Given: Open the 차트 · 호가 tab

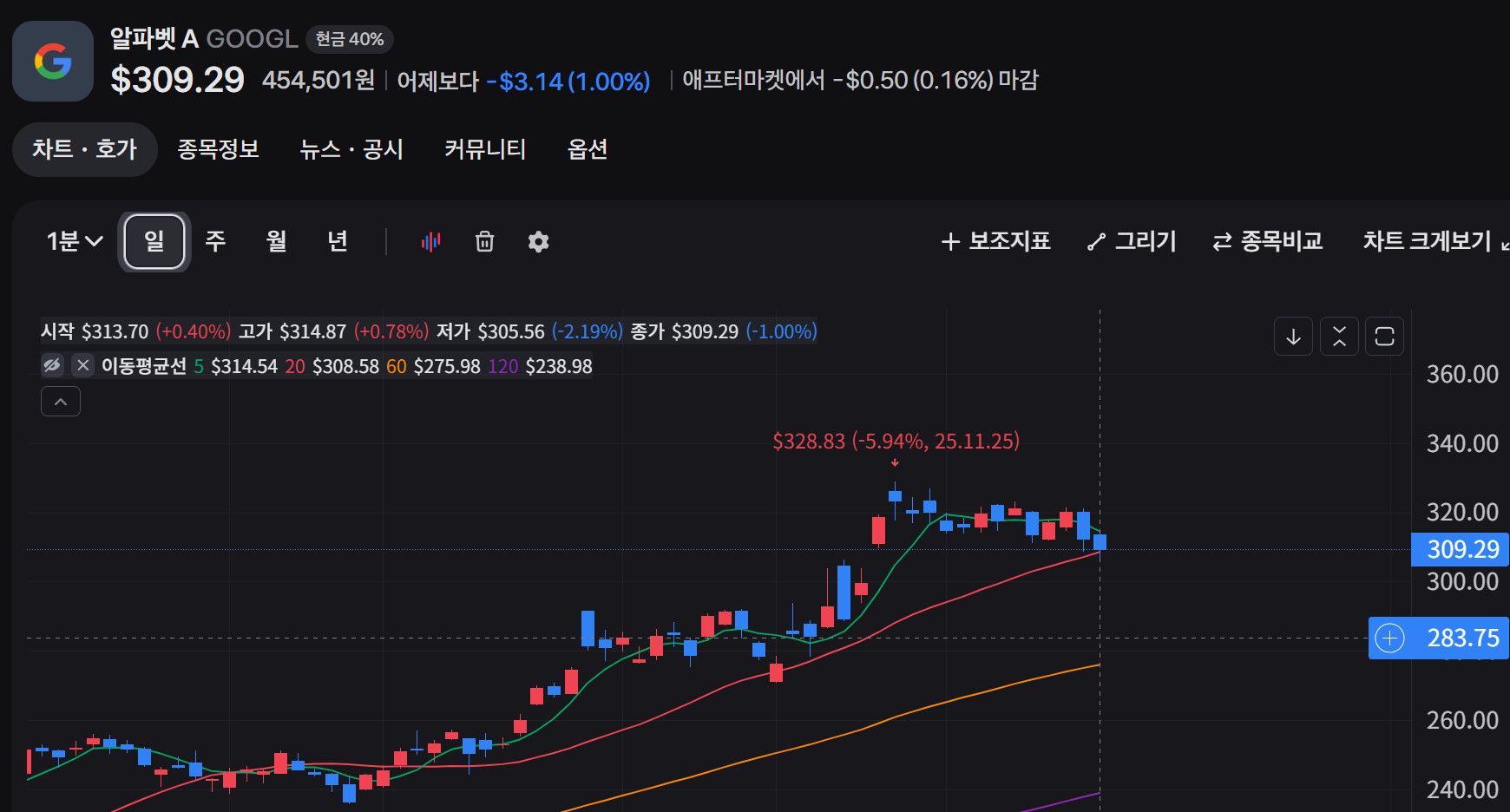Looking at the screenshot, I should [85, 149].
